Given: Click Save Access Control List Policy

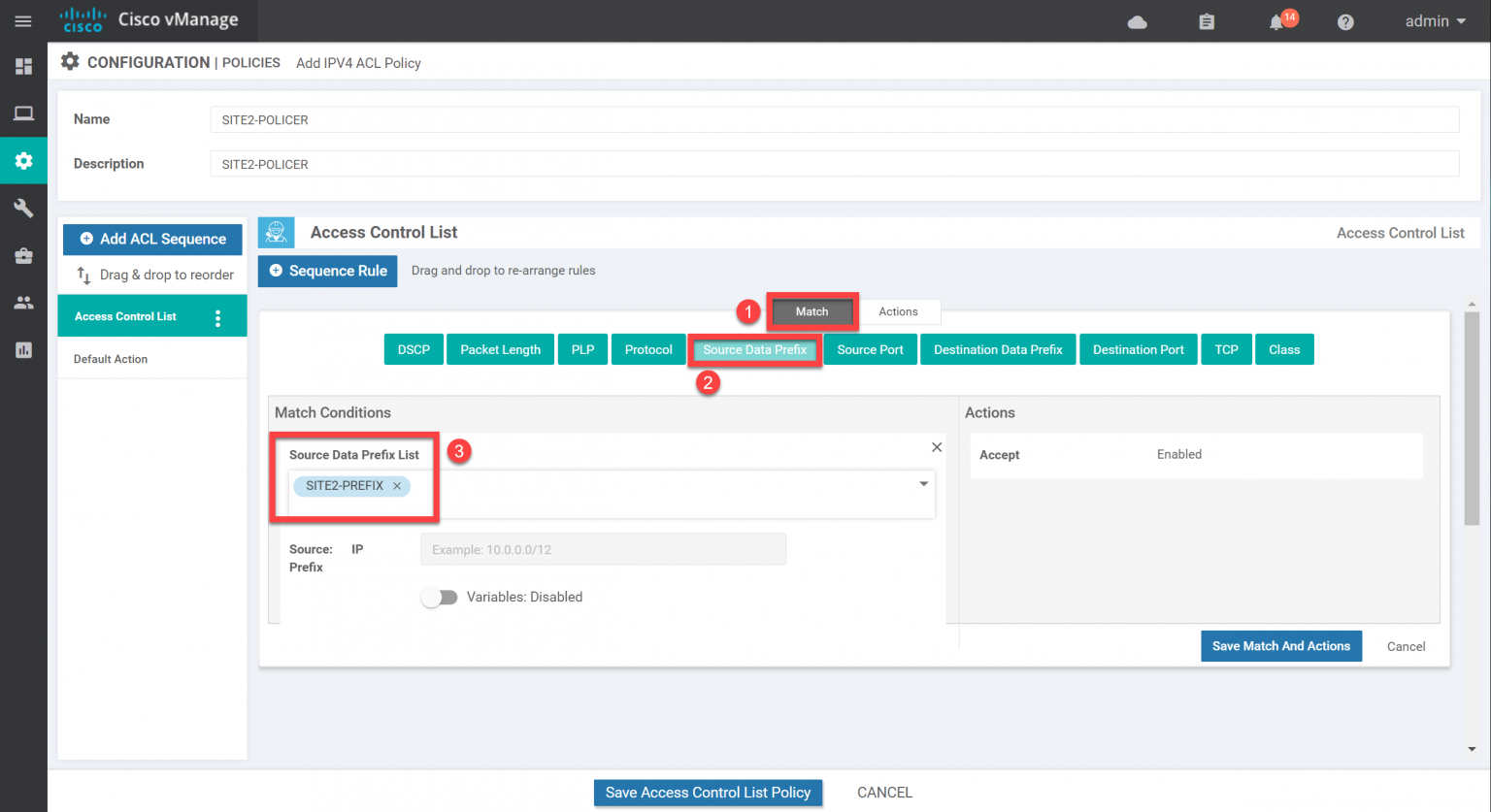Looking at the screenshot, I should (x=708, y=793).
